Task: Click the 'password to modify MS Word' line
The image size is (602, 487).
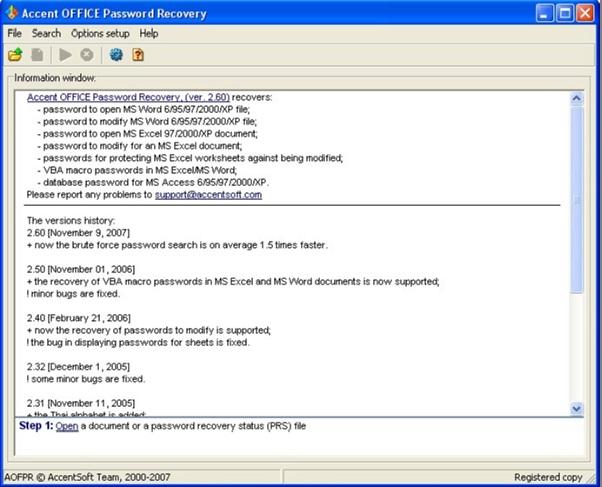Action: click(147, 122)
